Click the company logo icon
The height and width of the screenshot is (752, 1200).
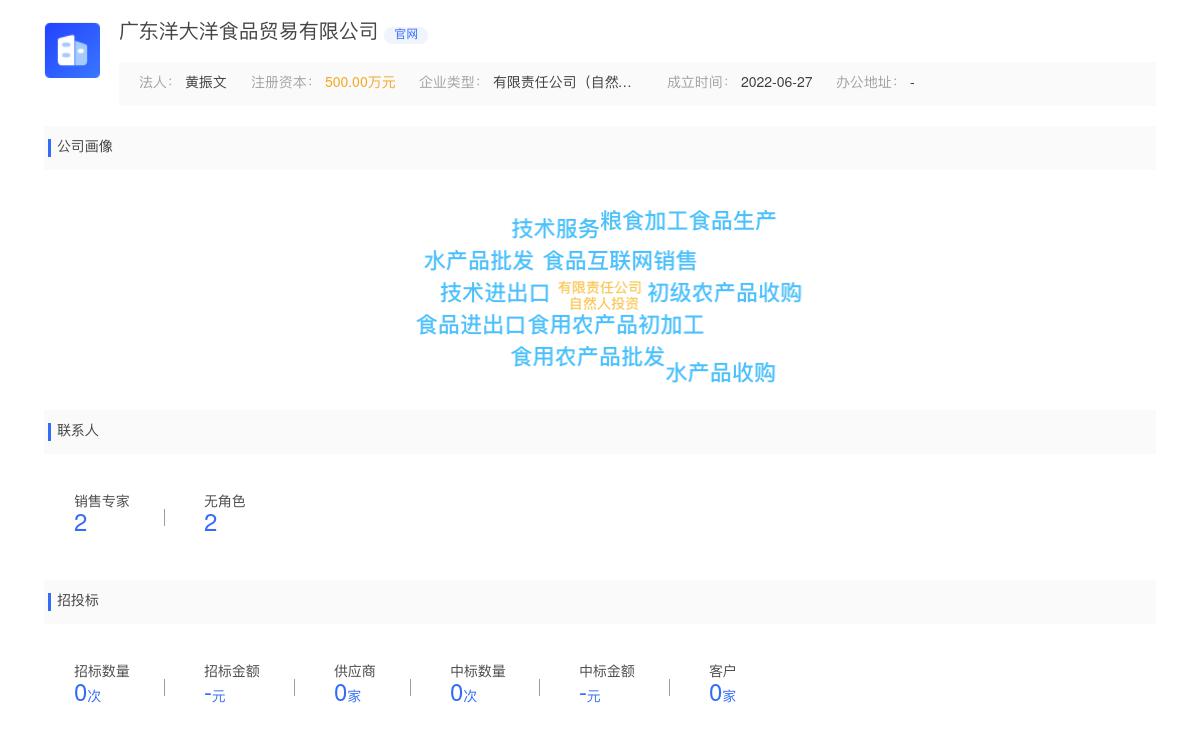72,50
